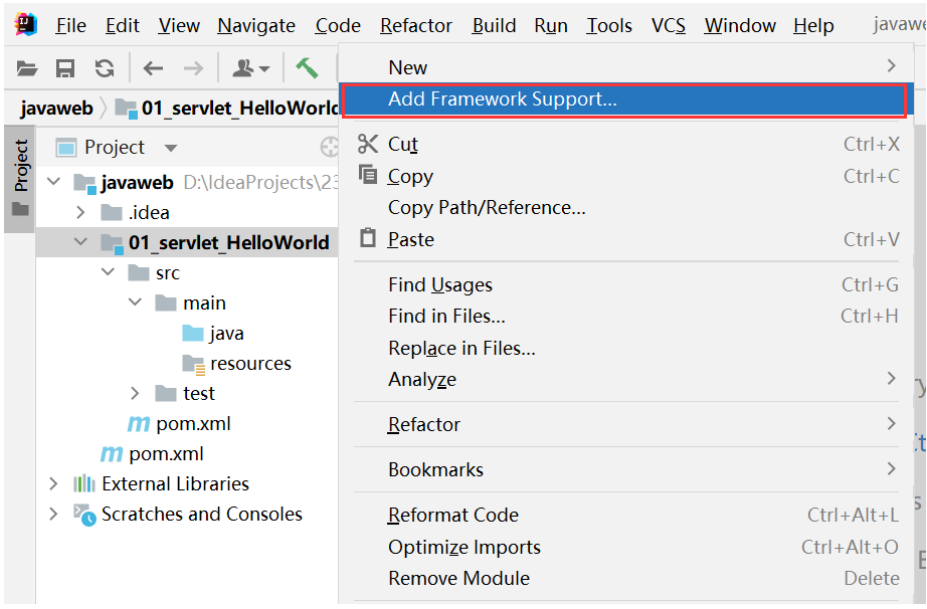927x609 pixels.
Task: Expand the test folder
Action: (135, 393)
